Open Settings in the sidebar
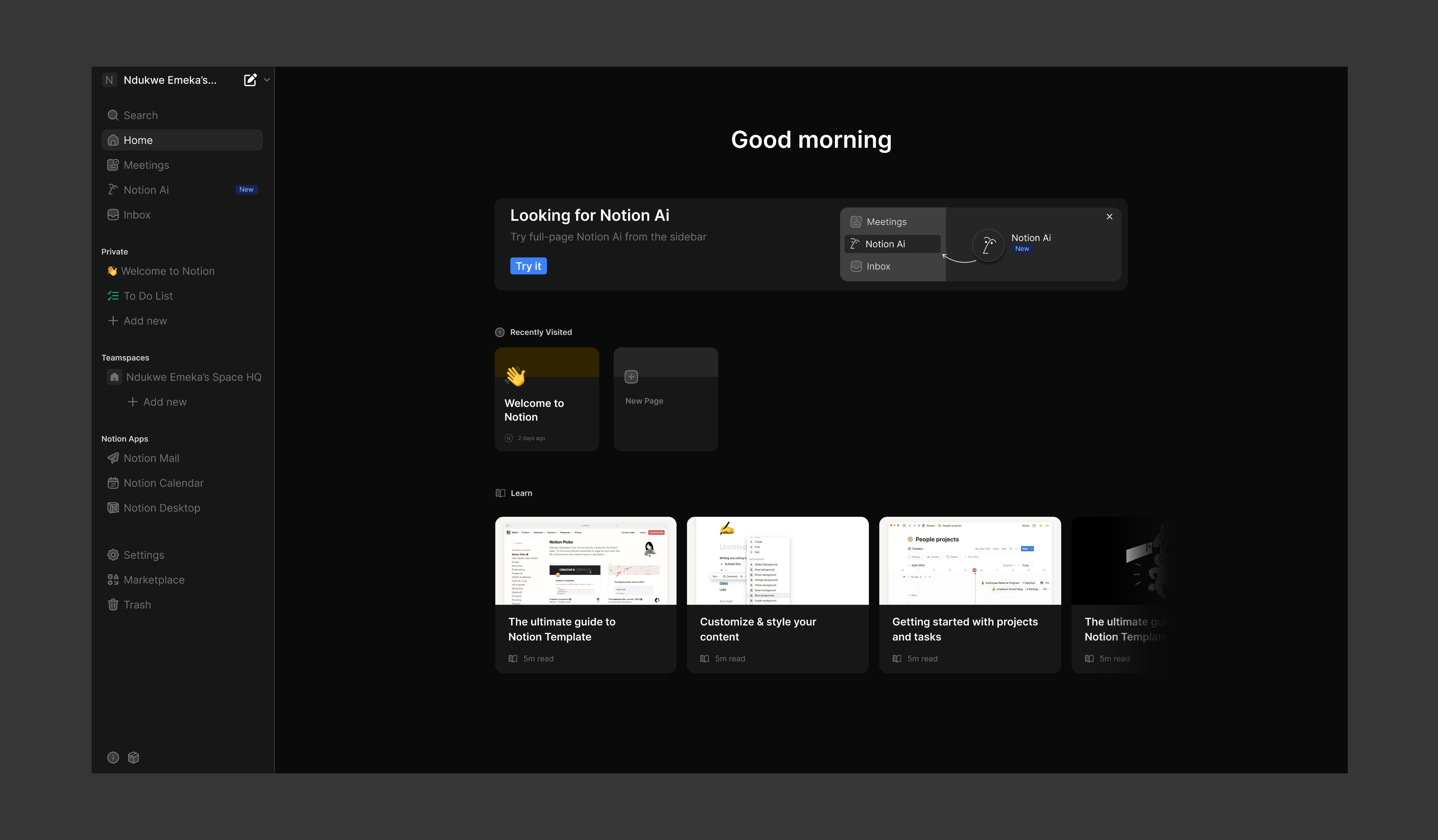 pyautogui.click(x=144, y=555)
